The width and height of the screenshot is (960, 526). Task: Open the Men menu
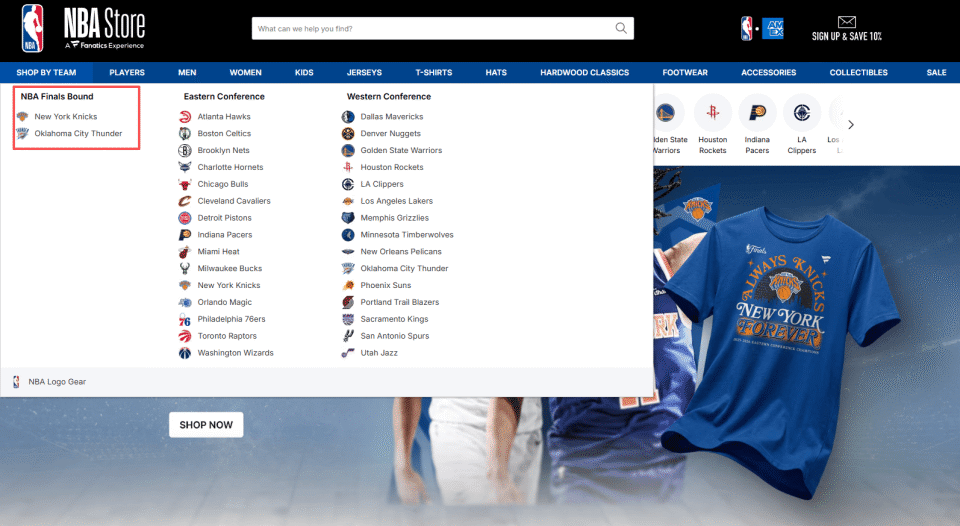pyautogui.click(x=187, y=72)
